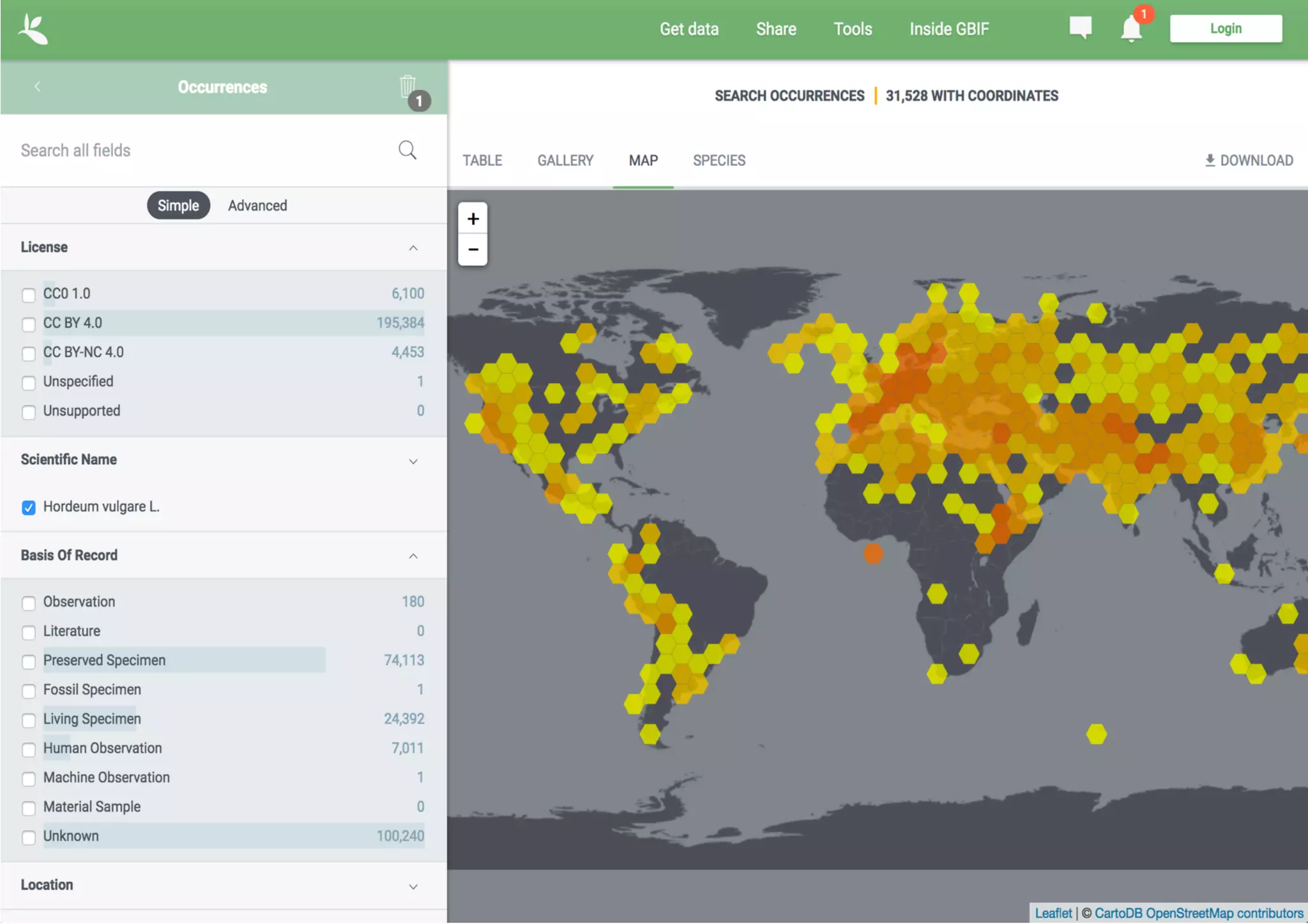Viewport: 1308px width, 924px height.
Task: Click the search magnifier icon
Action: click(407, 150)
